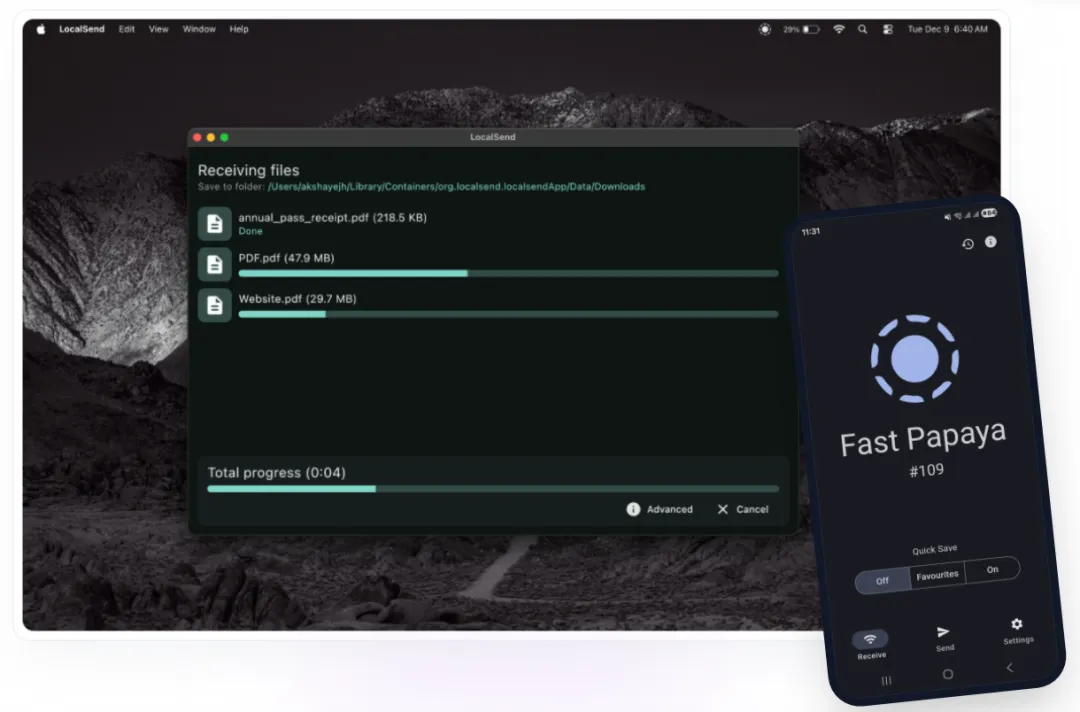The image size is (1080, 712).
Task: Open the Settings tab on phone
Action: (x=1018, y=631)
